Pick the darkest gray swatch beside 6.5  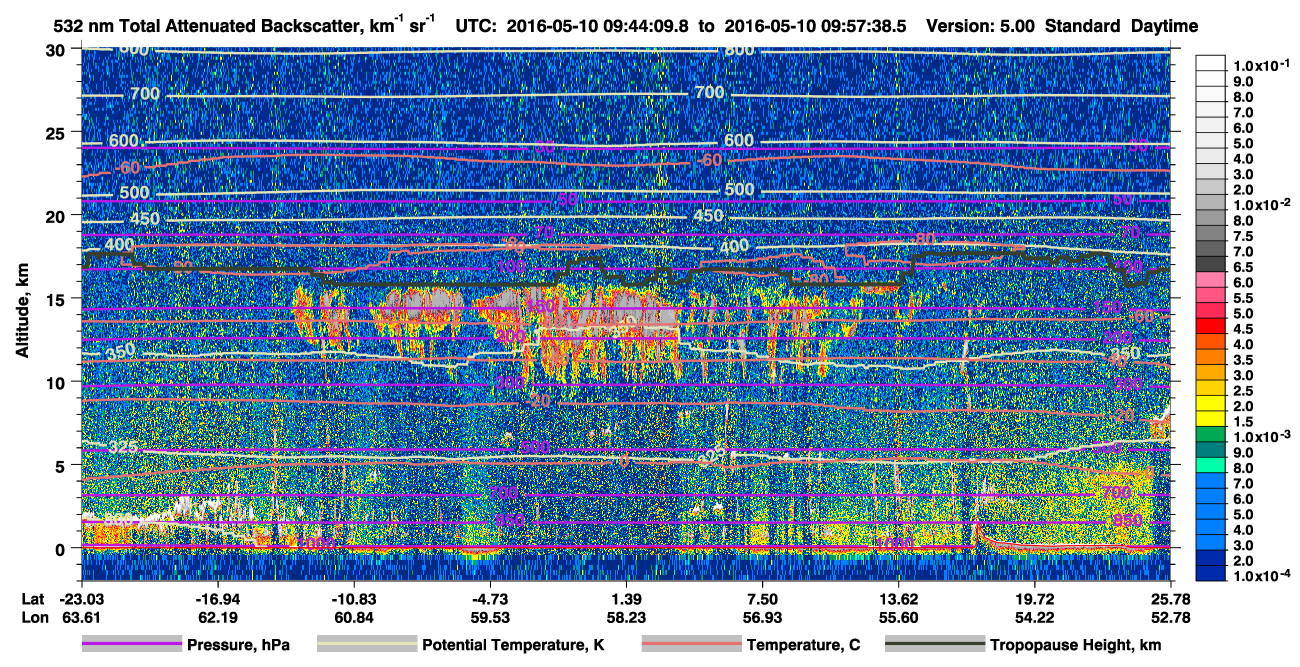click(1211, 265)
